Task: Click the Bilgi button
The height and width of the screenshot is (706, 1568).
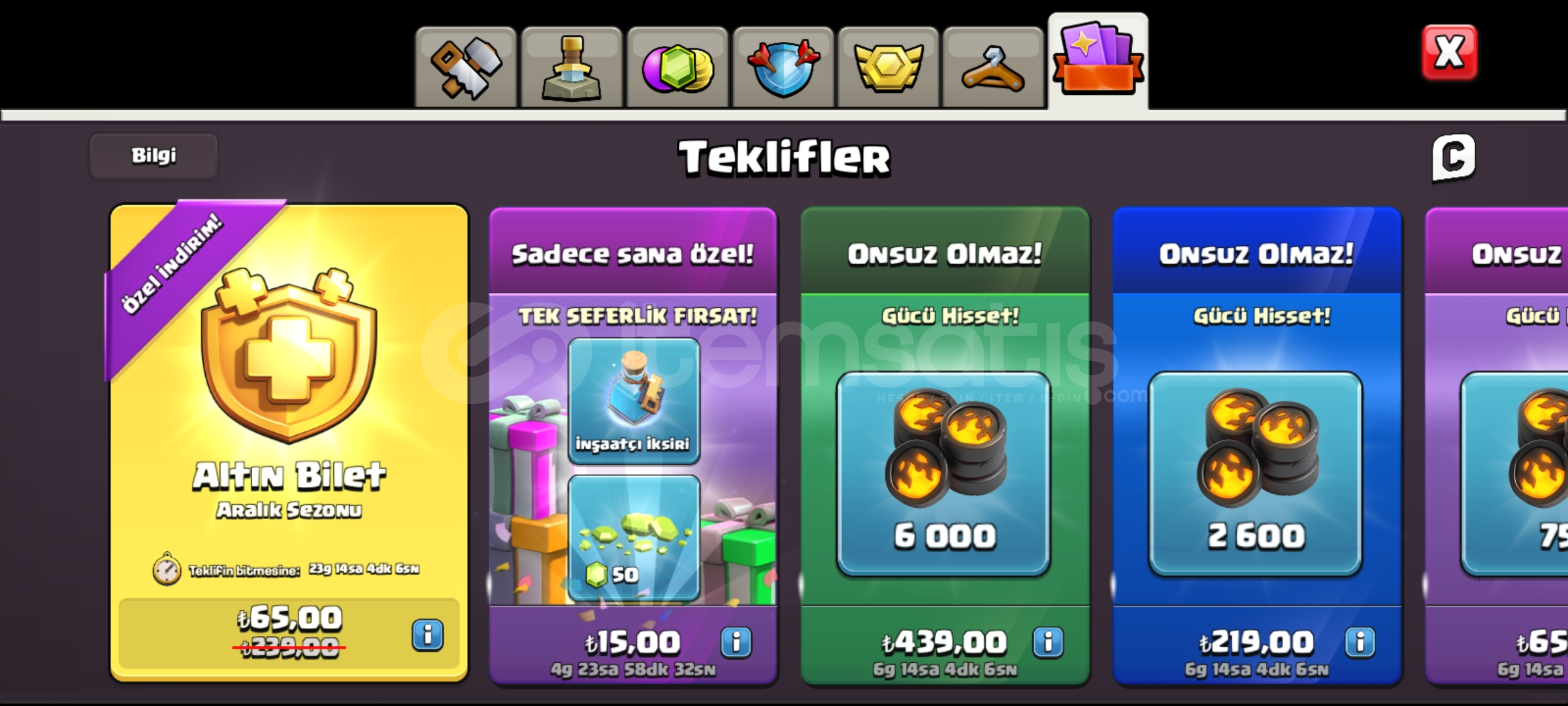Action: [x=154, y=156]
